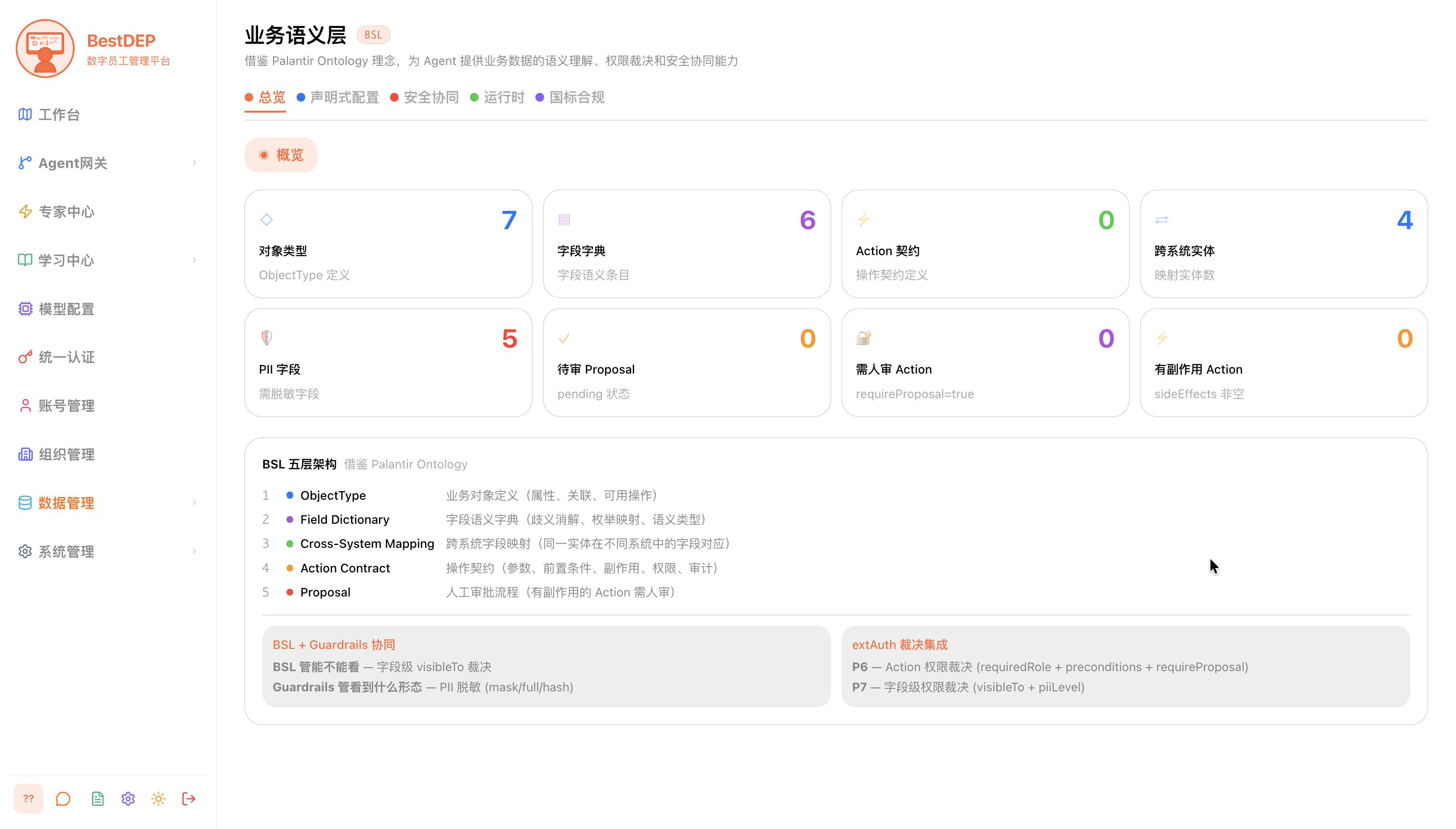Viewport: 1456px width, 829px height.
Task: Click the 组织管理 building icon
Action: click(25, 454)
